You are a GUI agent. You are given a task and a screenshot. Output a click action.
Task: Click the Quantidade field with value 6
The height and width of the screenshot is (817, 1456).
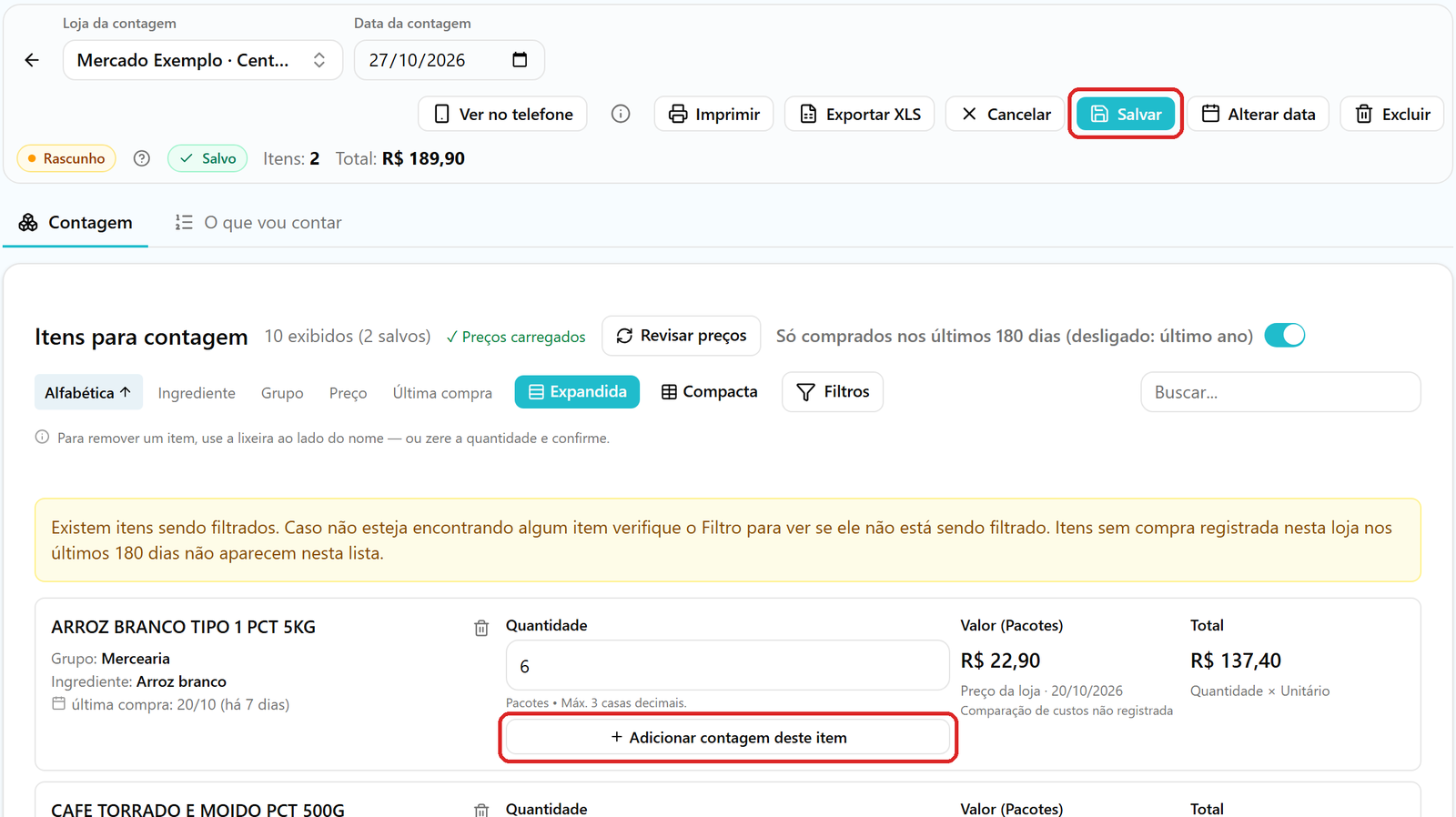click(x=727, y=666)
